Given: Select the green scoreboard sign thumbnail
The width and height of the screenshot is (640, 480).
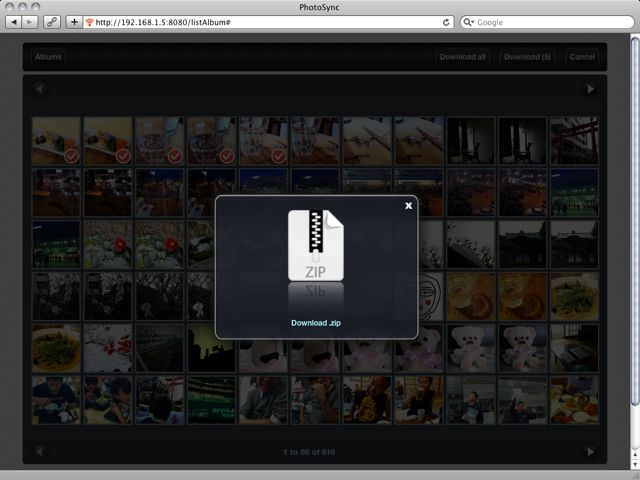Looking at the screenshot, I should 211,400.
